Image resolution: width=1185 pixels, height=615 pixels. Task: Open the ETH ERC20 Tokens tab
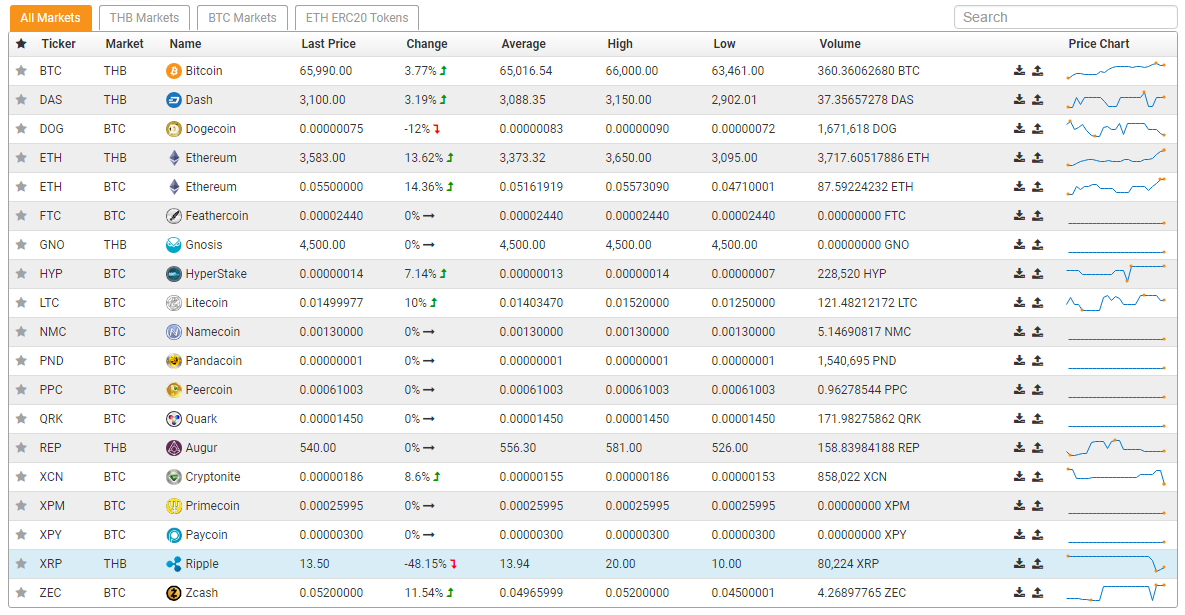coord(357,18)
